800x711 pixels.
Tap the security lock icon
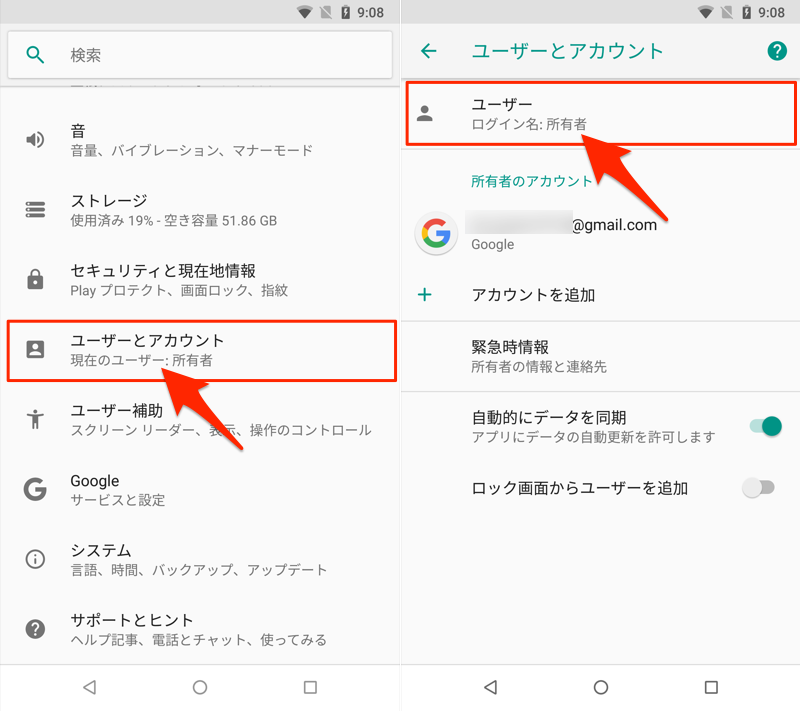(35, 279)
